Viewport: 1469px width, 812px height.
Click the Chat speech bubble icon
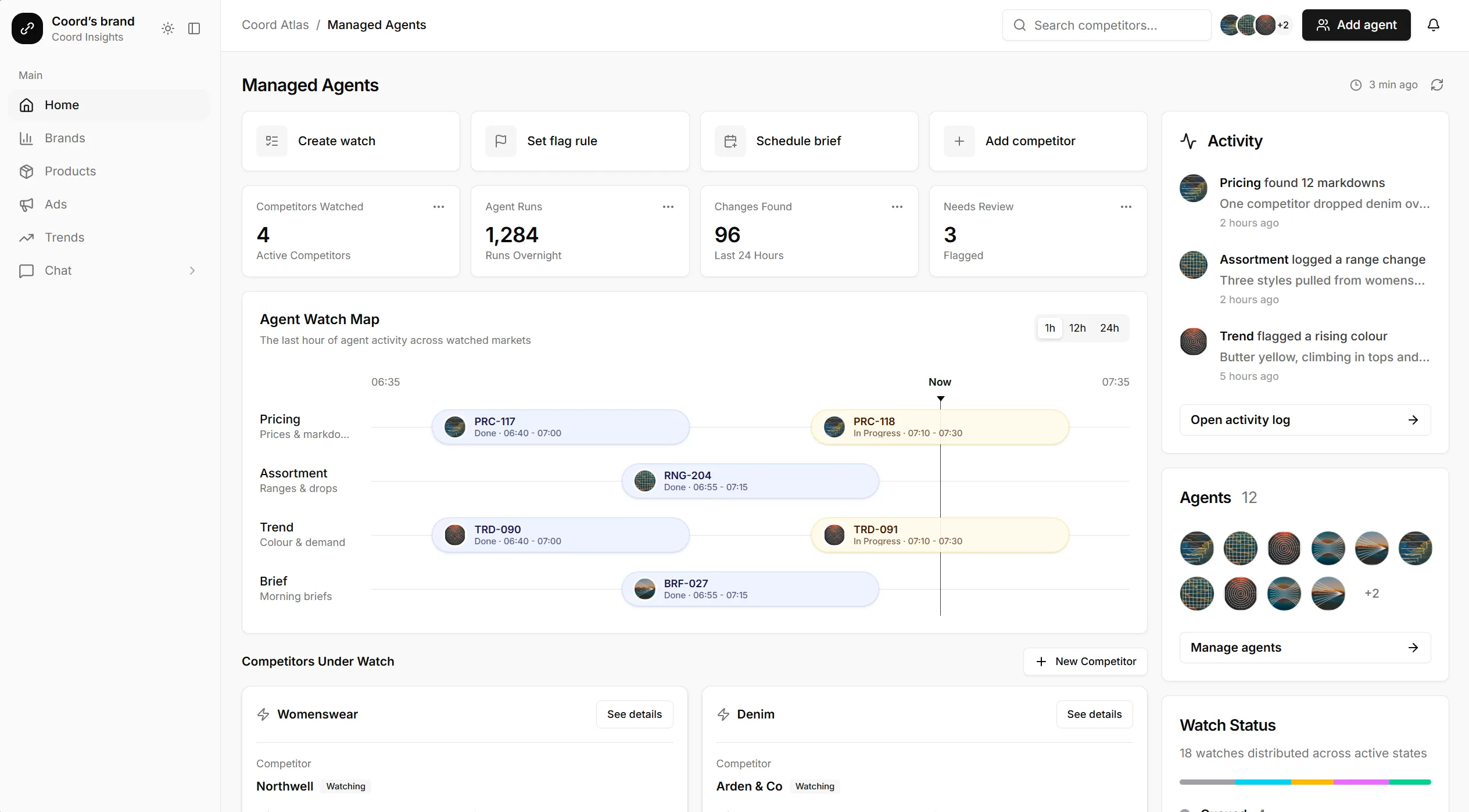pyautogui.click(x=26, y=271)
